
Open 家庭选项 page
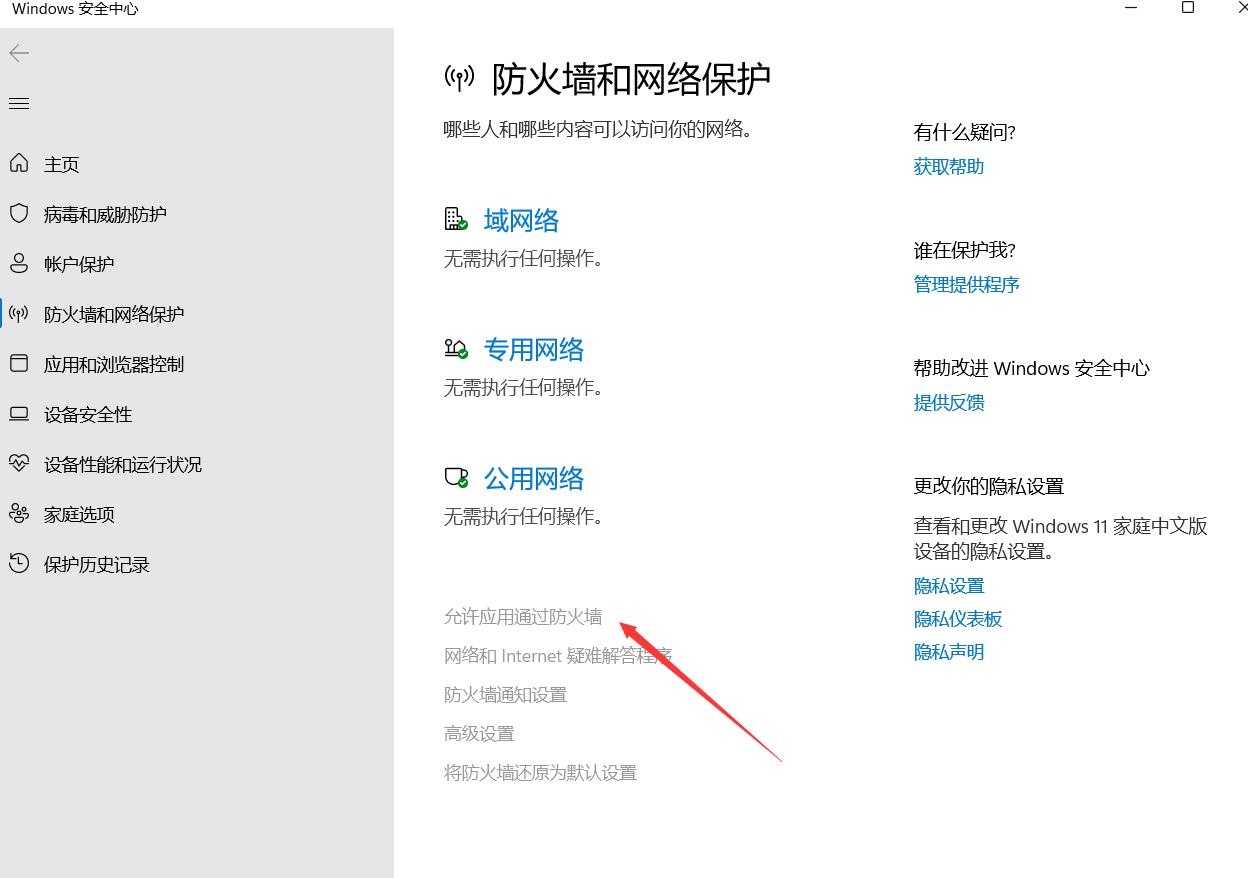point(79,514)
